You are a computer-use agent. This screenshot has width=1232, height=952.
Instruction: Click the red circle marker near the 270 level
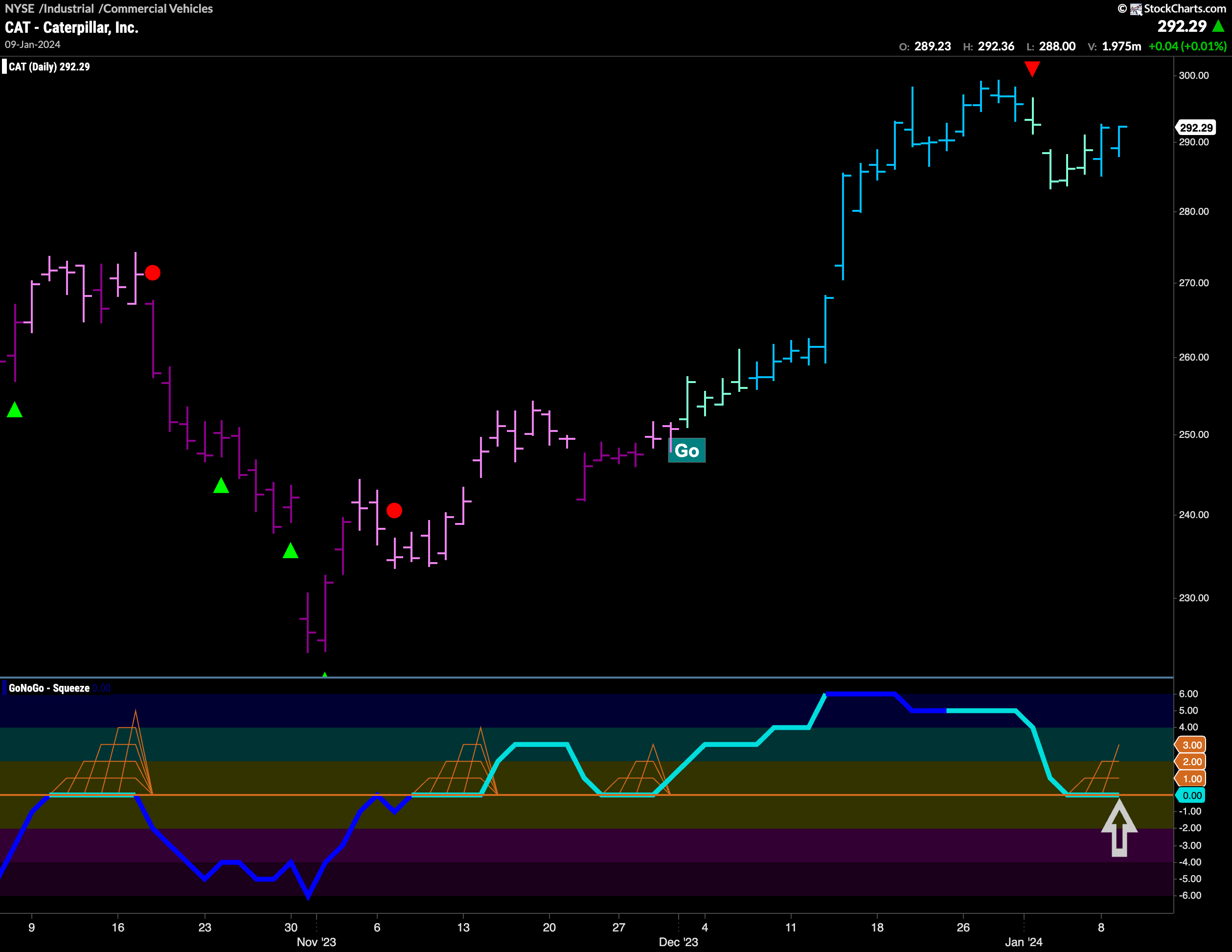152,273
